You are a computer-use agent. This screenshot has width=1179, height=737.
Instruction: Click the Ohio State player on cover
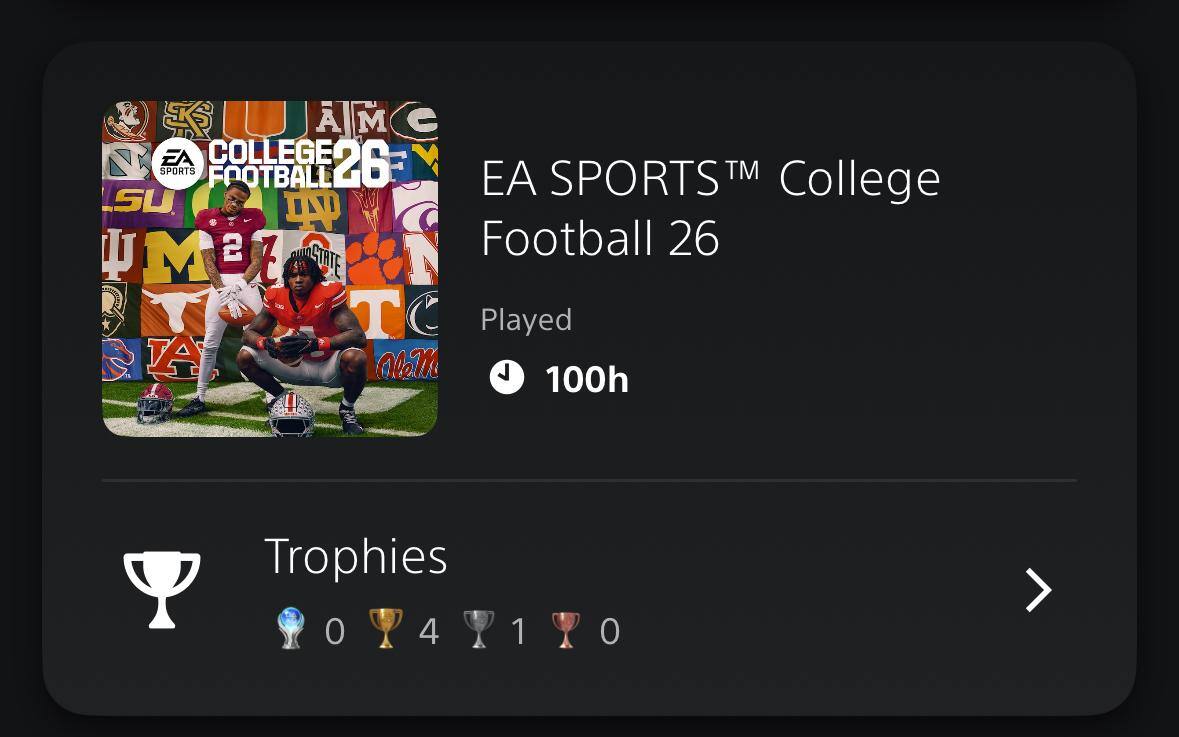click(305, 330)
